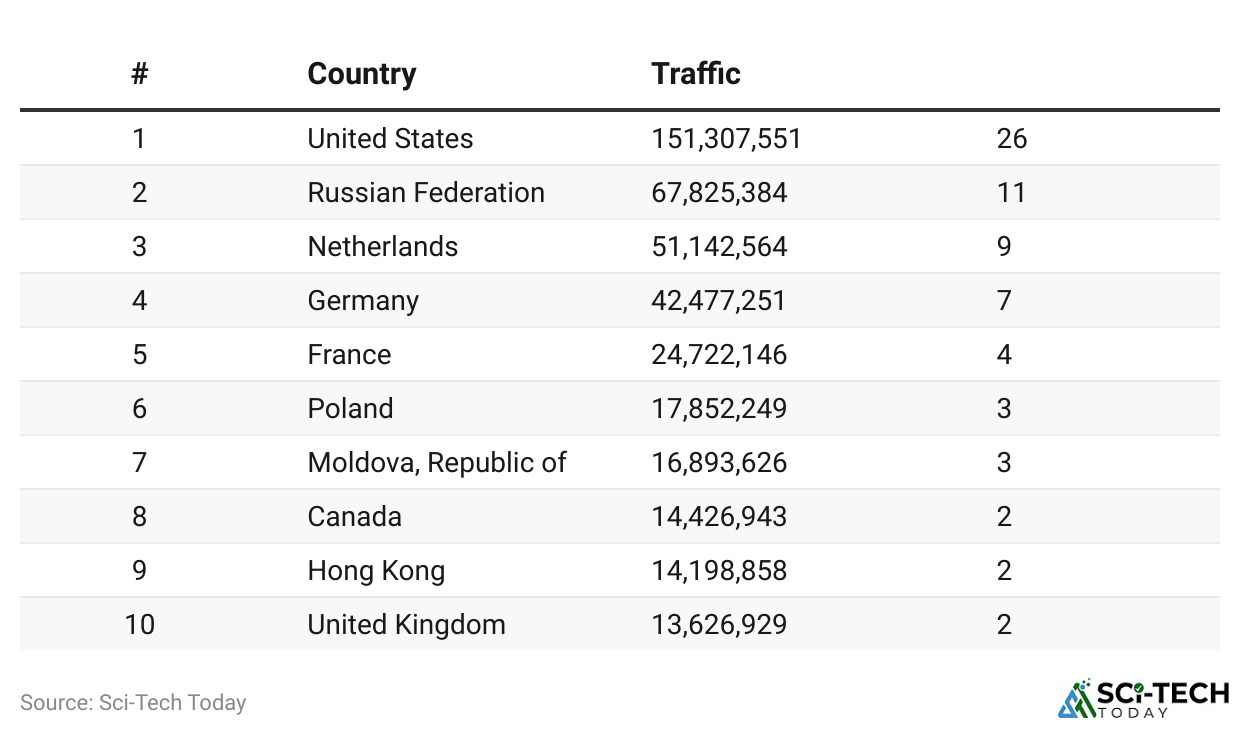
Task: Click the Sci-Tech Today logo icon
Action: 1076,698
